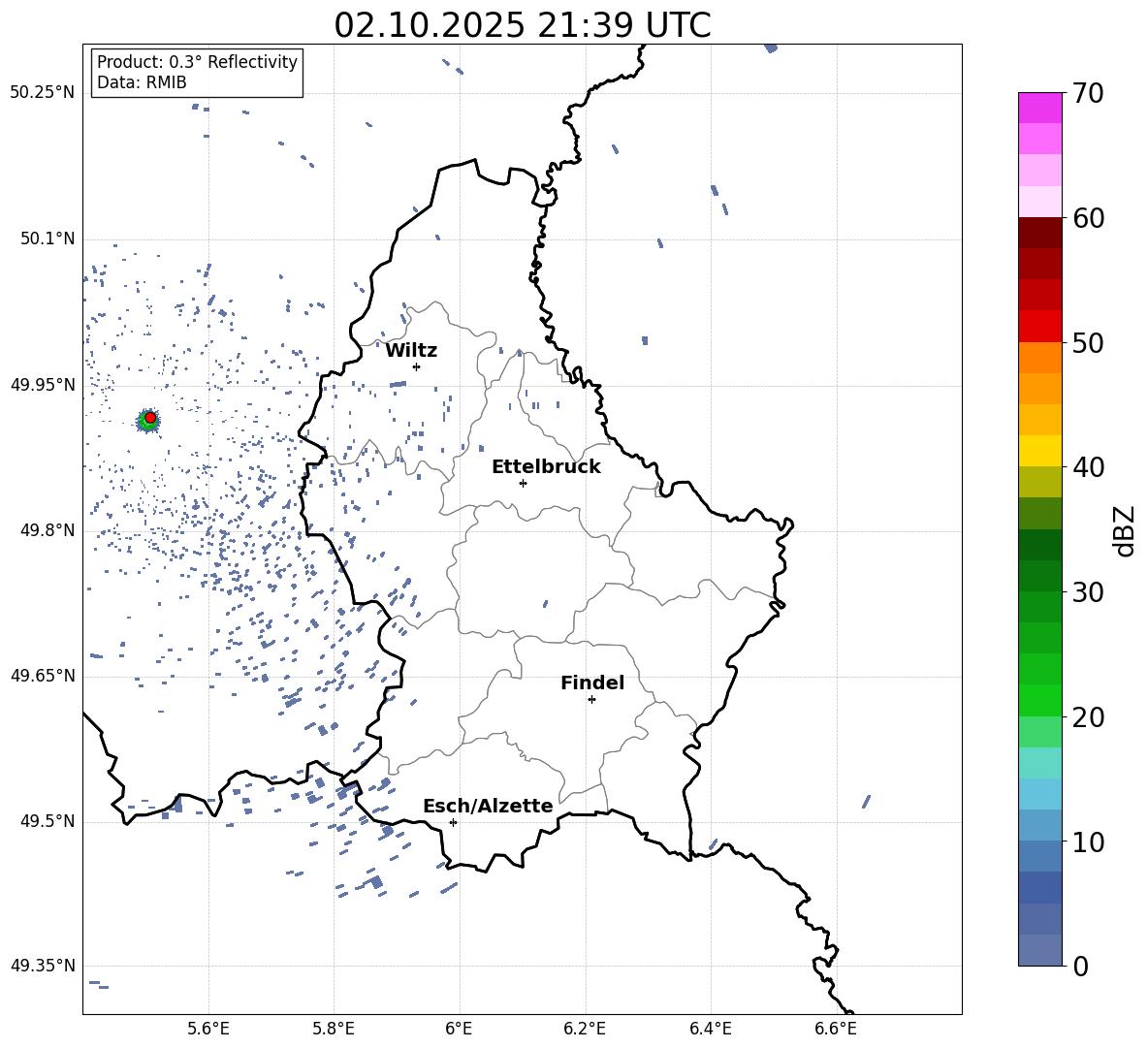Viewport: 1148px width, 1048px height.
Task: Click the Ettelbruck location cross marker
Action: tap(523, 483)
